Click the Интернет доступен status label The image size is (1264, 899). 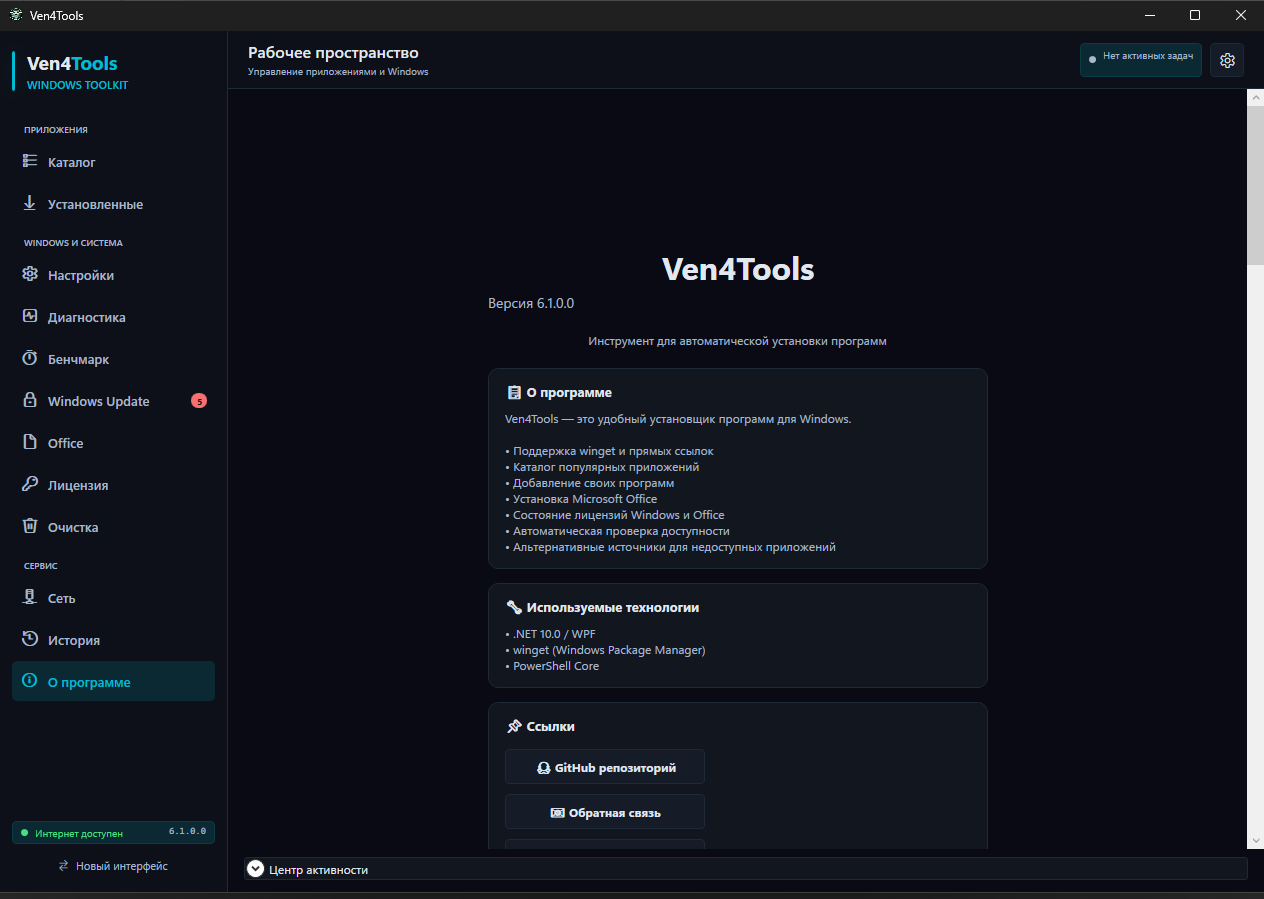(79, 833)
